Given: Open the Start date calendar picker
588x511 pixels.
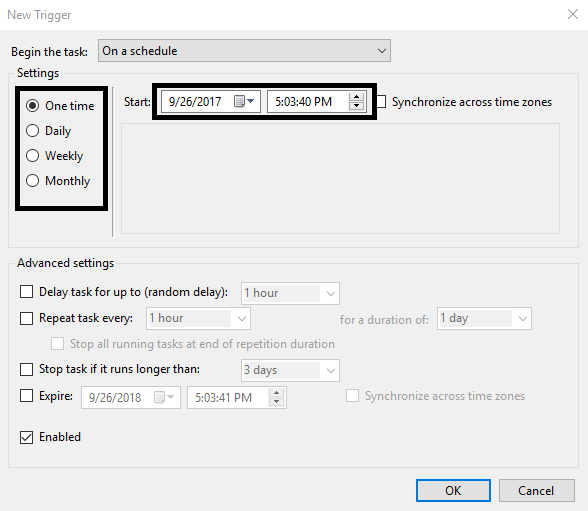Looking at the screenshot, I should pyautogui.click(x=244, y=101).
